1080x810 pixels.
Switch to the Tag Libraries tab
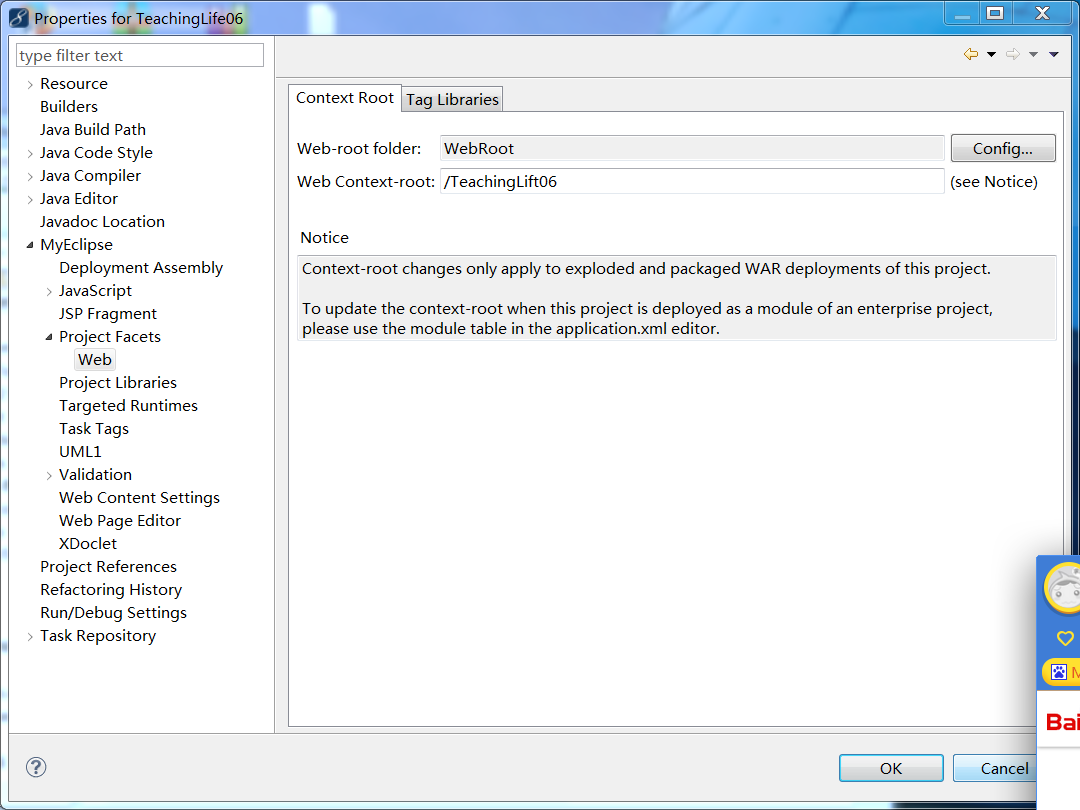452,100
